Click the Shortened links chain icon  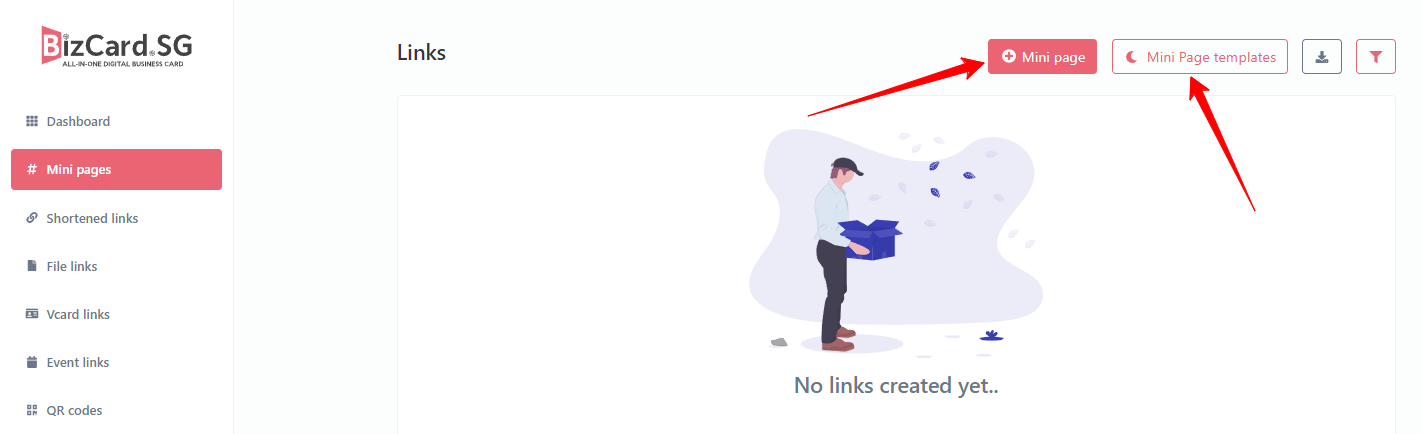click(x=31, y=218)
